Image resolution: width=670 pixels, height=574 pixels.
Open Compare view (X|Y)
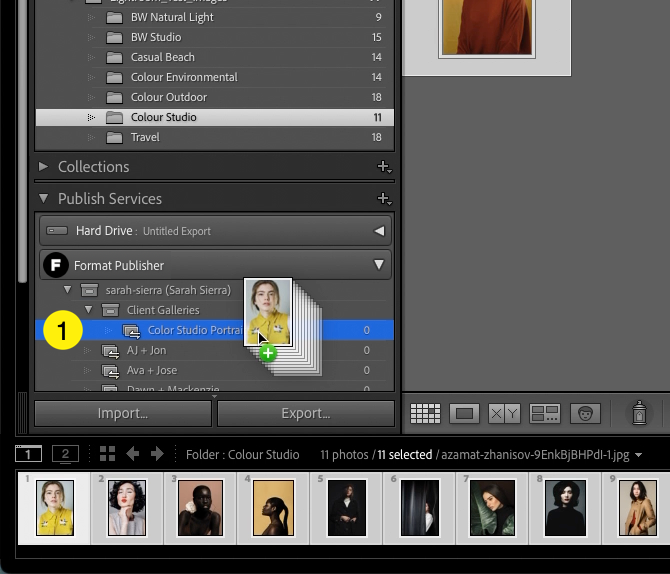[504, 413]
